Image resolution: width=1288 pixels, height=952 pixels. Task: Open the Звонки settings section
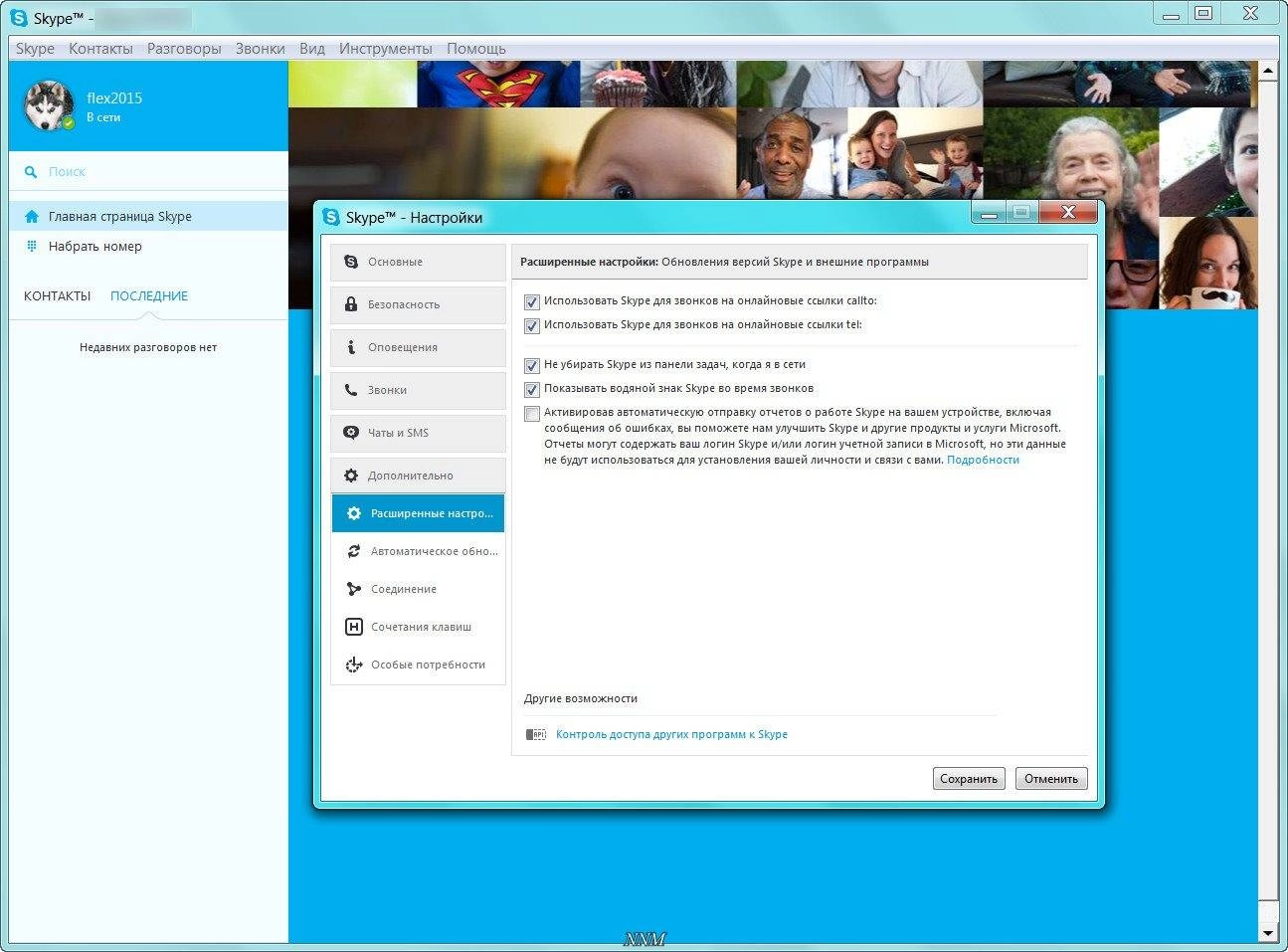pos(418,390)
